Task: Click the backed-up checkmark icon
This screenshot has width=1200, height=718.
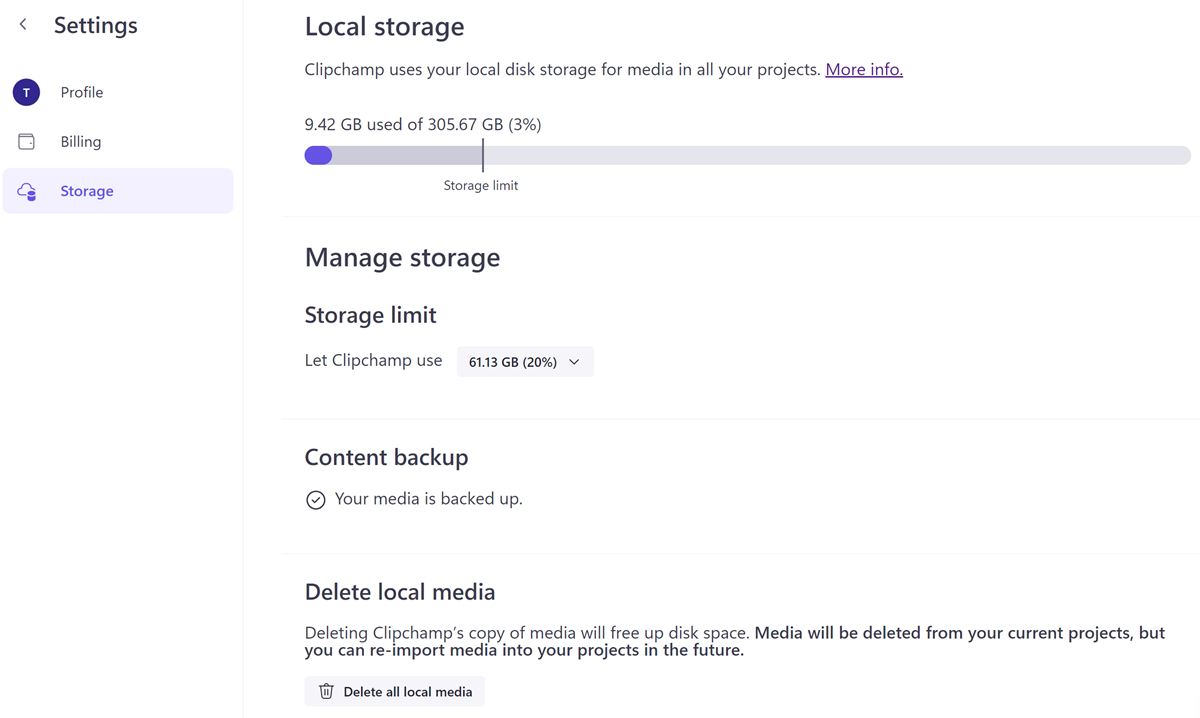Action: (x=316, y=499)
